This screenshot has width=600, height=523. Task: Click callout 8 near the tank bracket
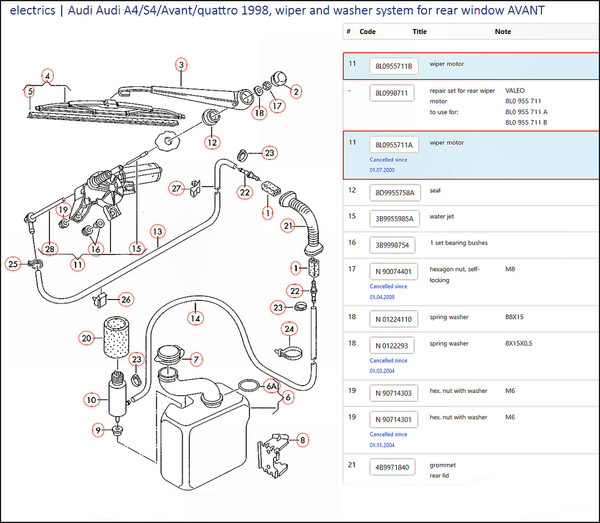303,436
